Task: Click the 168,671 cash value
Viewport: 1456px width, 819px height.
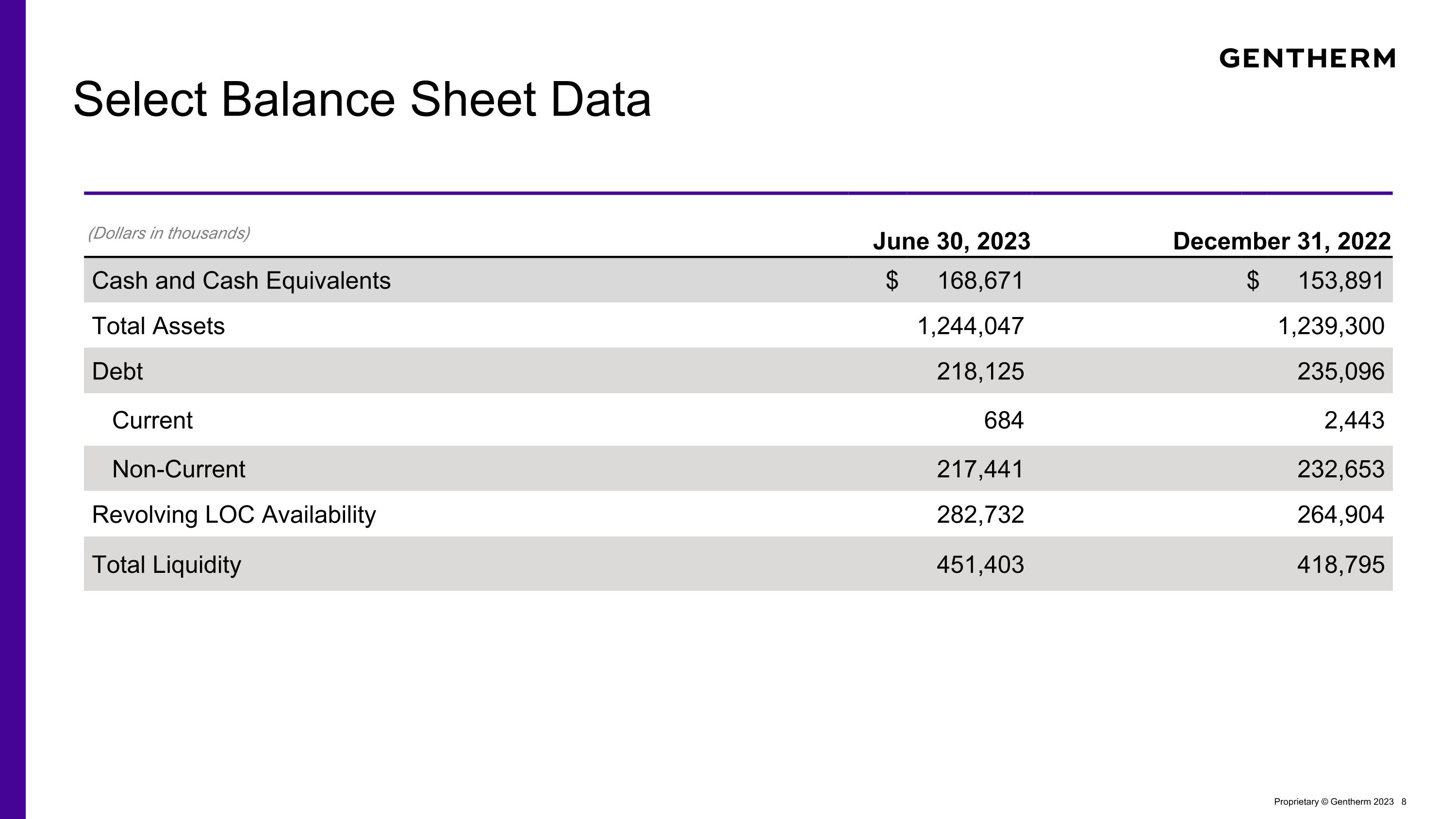Action: [x=980, y=280]
